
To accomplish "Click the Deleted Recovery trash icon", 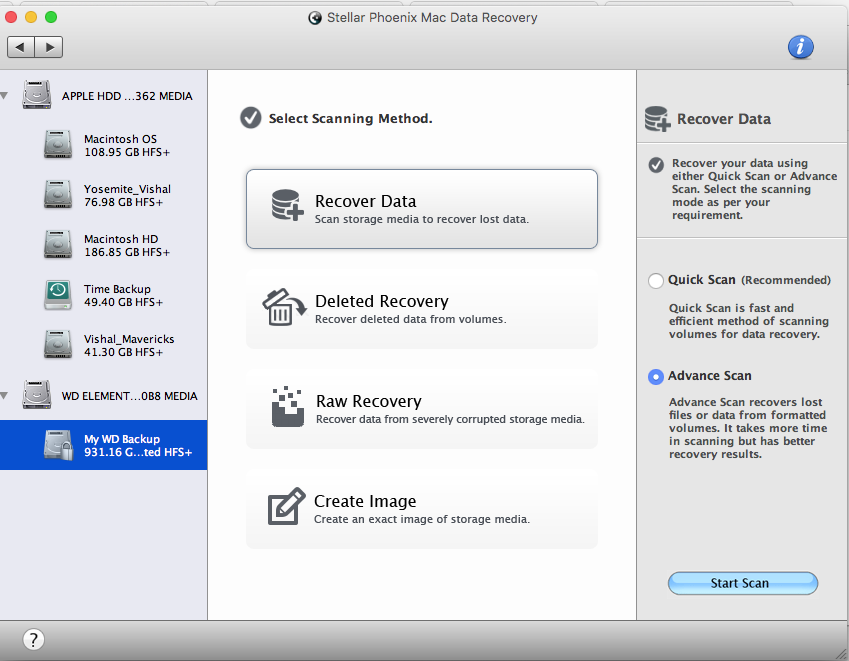I will (x=284, y=307).
